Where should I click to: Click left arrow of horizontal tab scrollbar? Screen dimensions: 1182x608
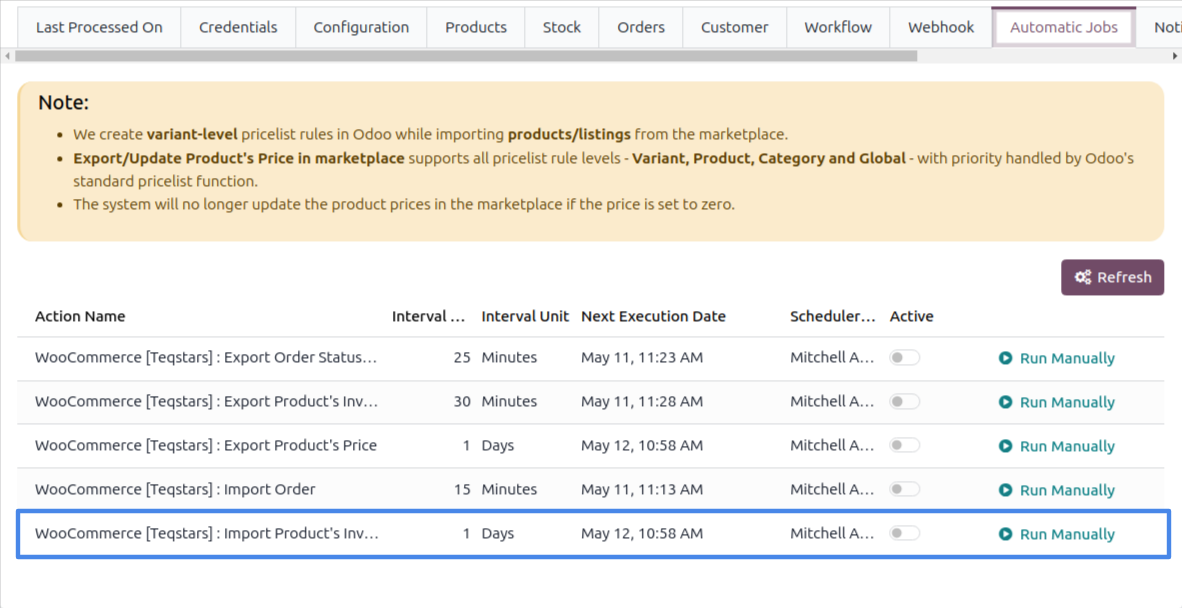pyautogui.click(x=8, y=56)
